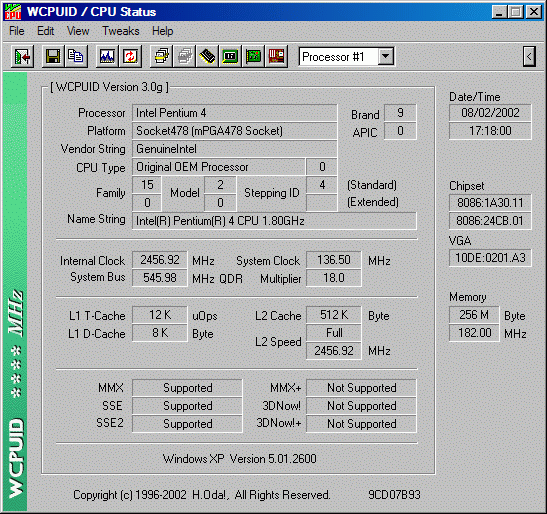Click the Internal Clock value '2456.92'
The width and height of the screenshot is (547, 514).
tap(160, 260)
